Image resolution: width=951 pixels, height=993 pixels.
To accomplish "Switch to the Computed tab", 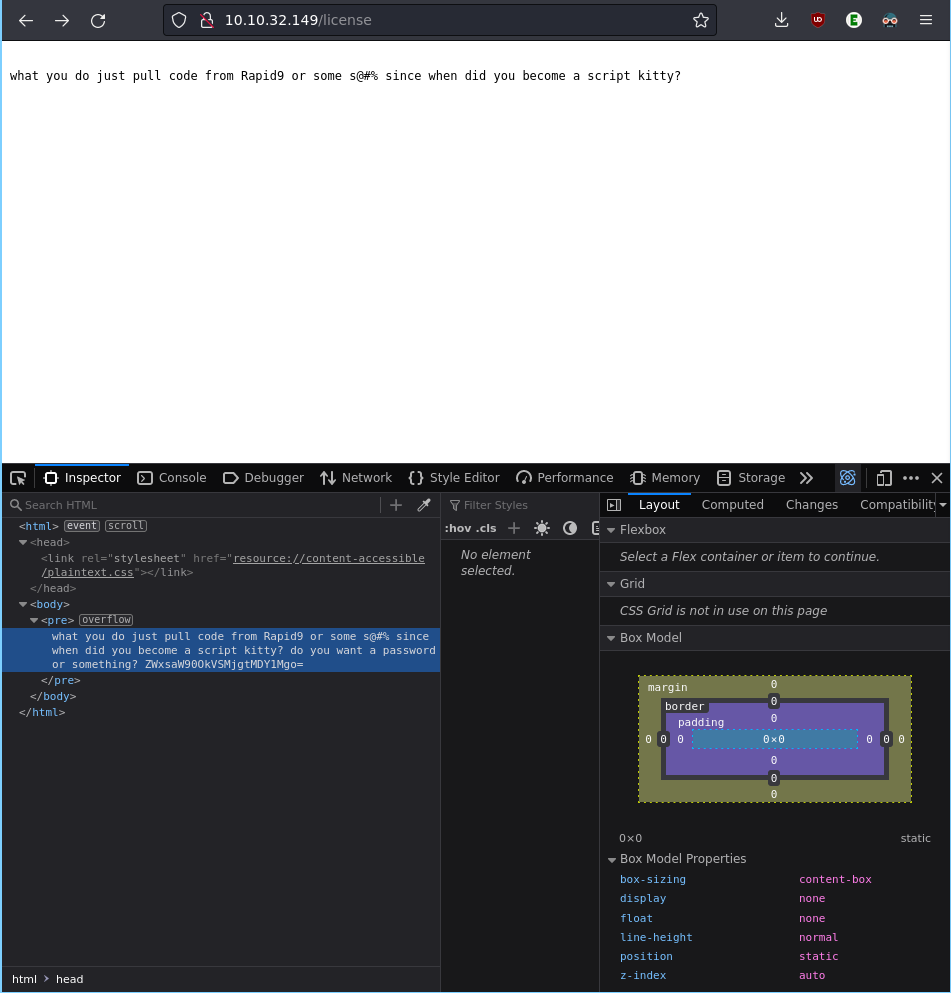I will click(732, 505).
